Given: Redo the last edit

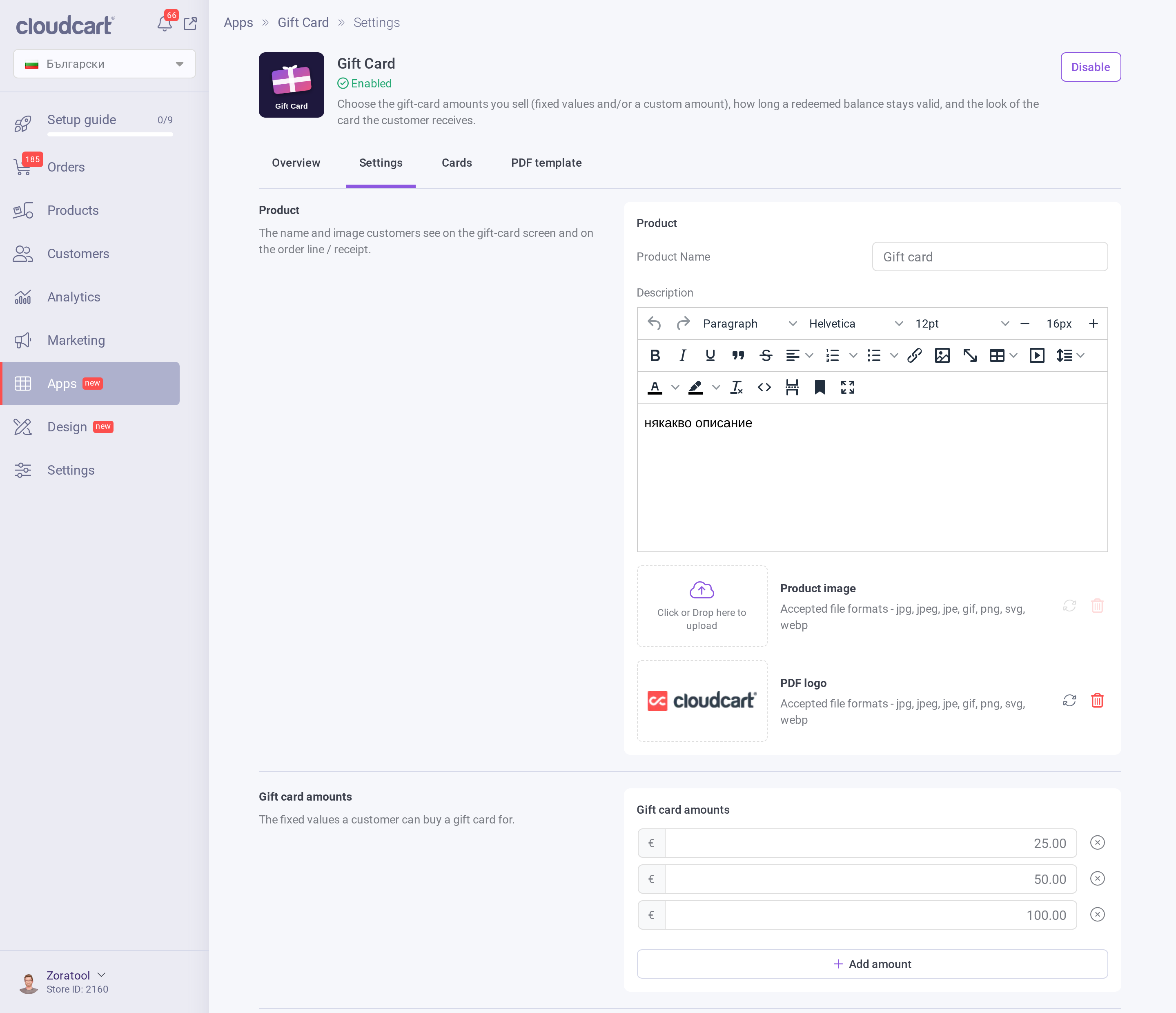Looking at the screenshot, I should (684, 324).
